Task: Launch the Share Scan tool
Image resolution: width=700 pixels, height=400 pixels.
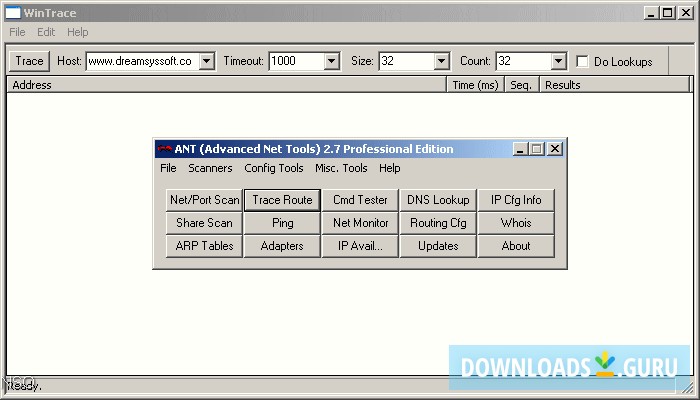Action: (204, 223)
